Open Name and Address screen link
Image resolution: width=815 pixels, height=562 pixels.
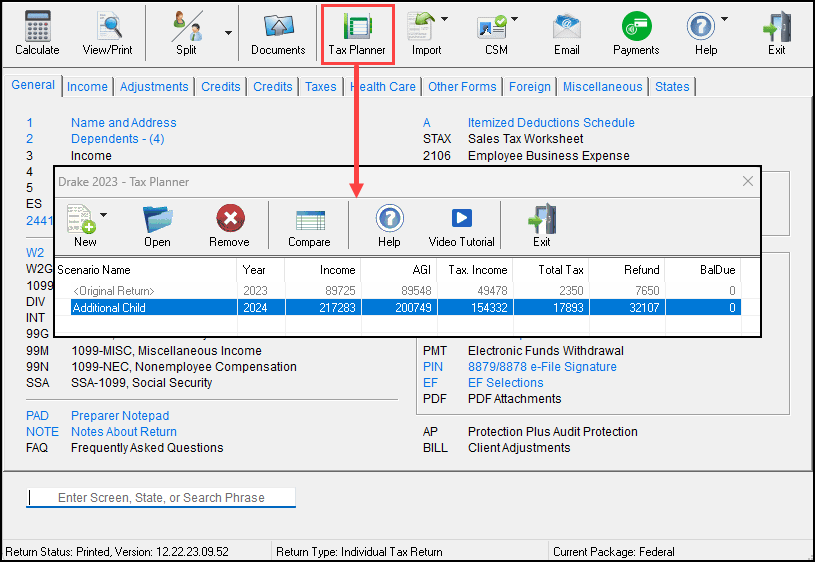coord(124,123)
